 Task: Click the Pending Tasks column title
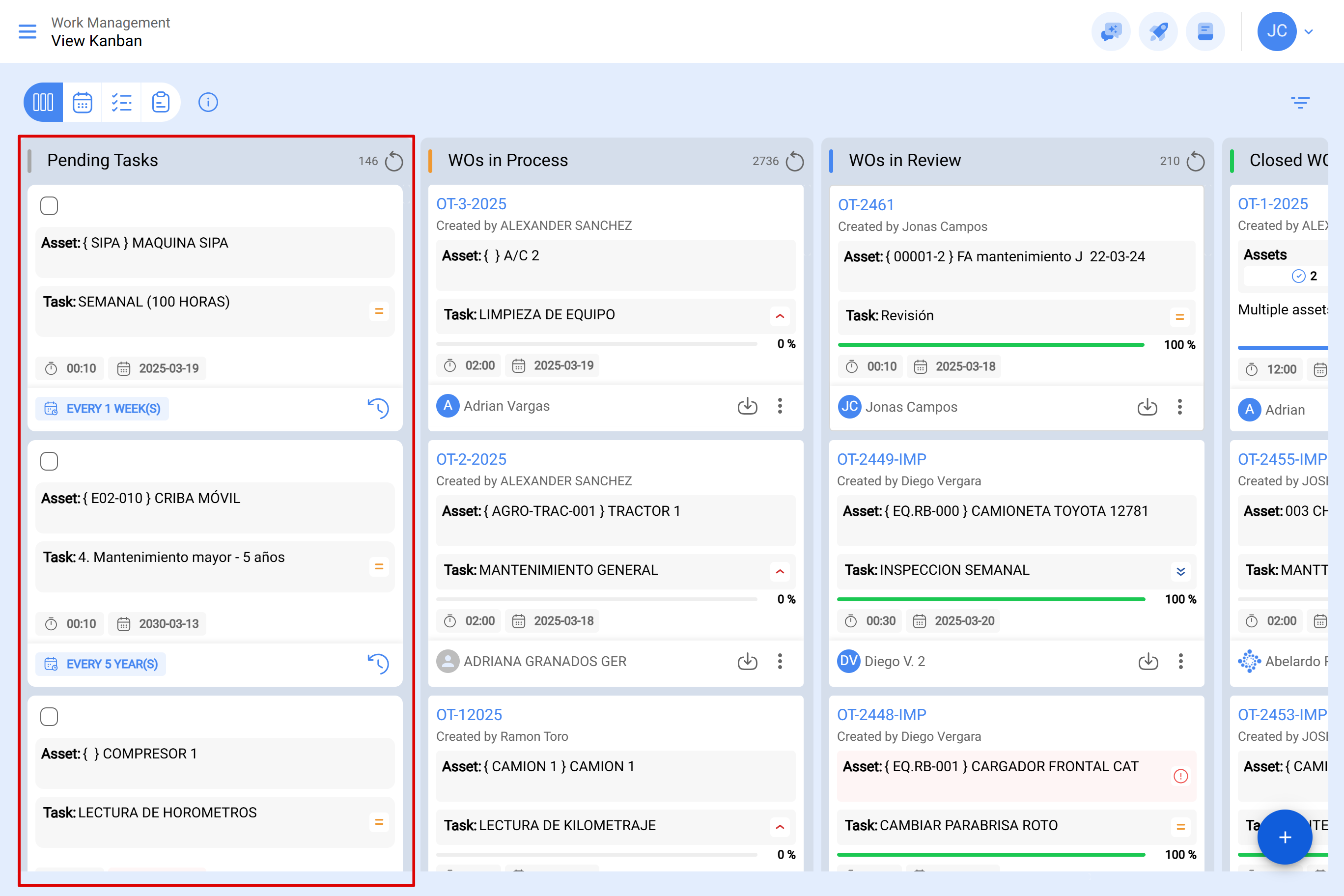102,161
